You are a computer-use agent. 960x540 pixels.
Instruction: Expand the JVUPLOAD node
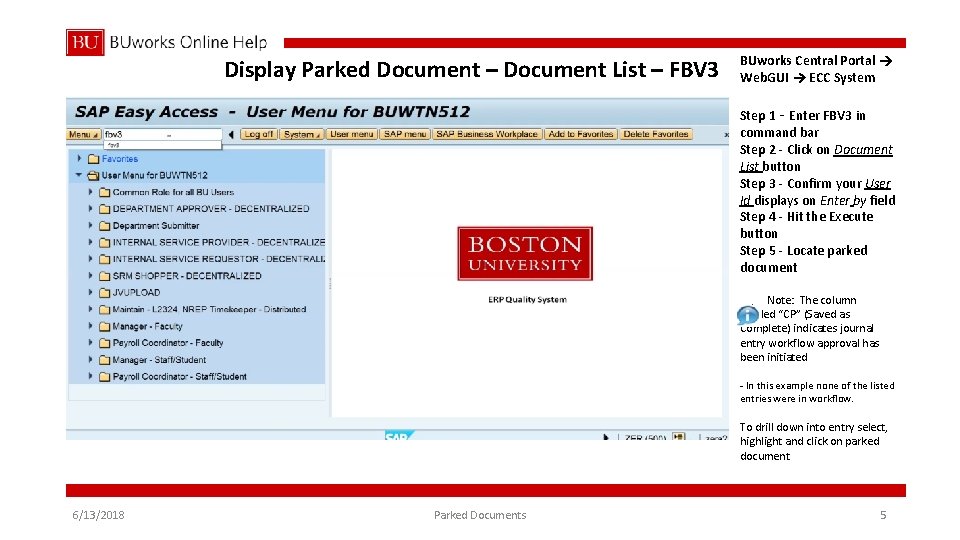(x=90, y=293)
